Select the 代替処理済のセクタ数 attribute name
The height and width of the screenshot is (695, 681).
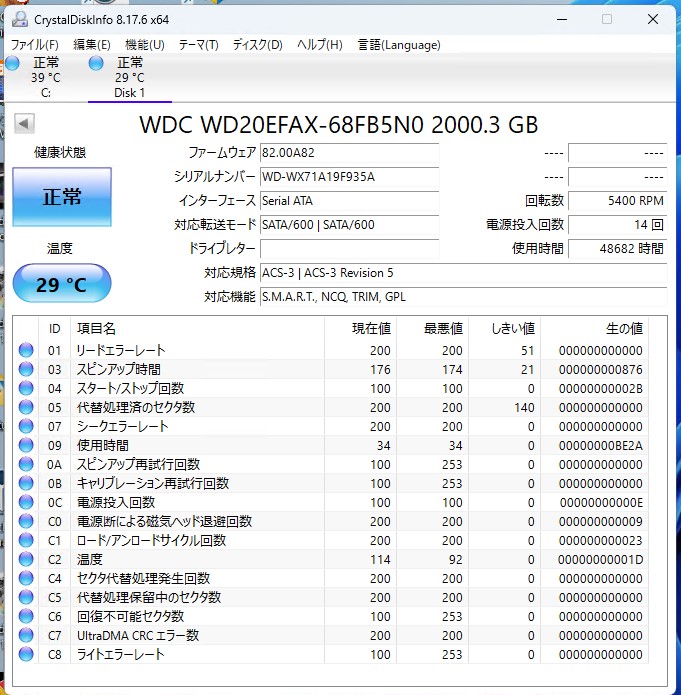(x=136, y=407)
